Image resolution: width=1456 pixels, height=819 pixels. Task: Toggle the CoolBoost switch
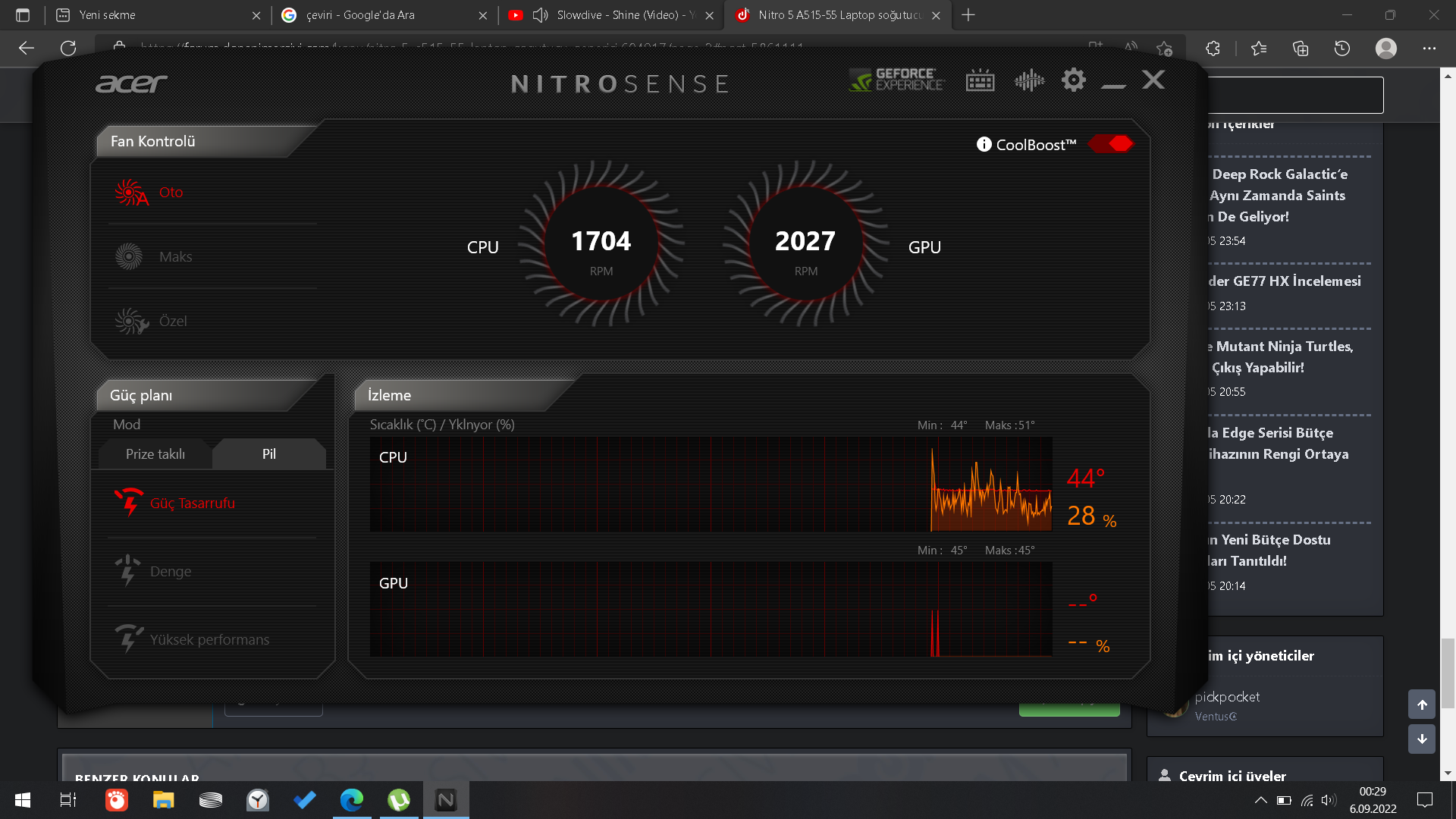pos(1110,143)
